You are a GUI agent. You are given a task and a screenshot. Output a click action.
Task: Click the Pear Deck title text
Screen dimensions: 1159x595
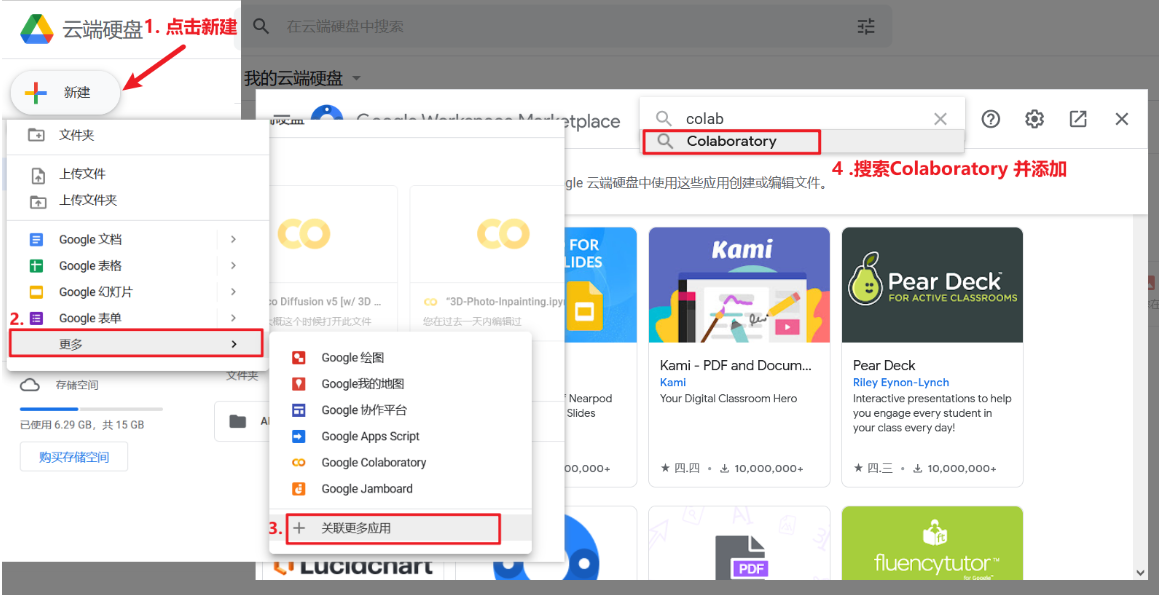click(884, 365)
